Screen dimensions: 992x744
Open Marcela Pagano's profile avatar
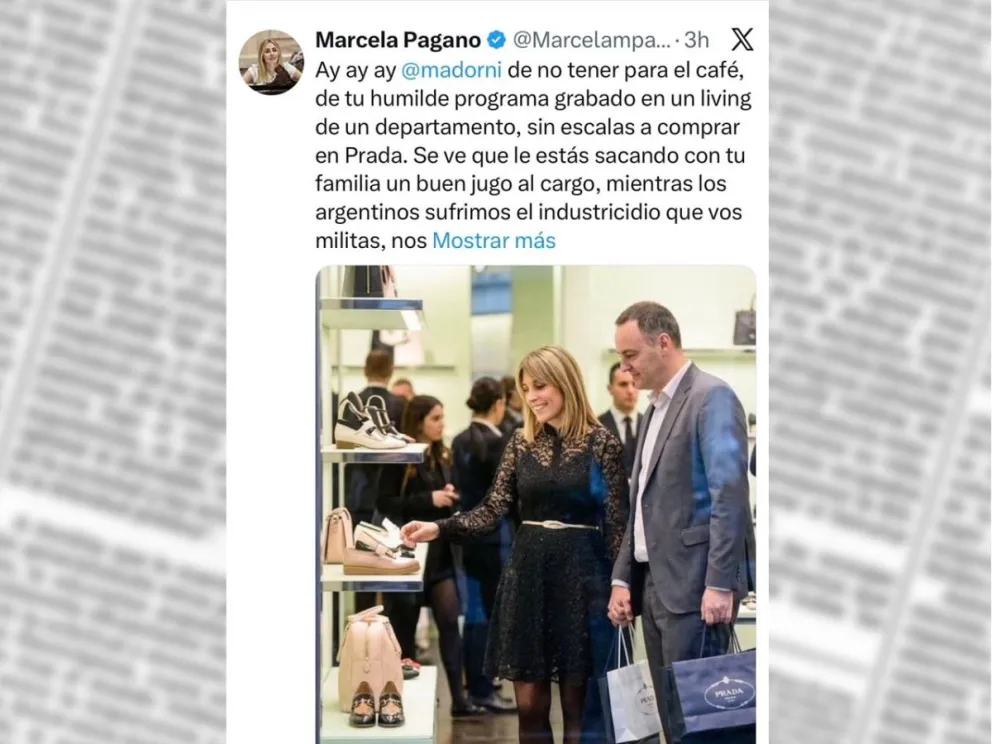(x=271, y=62)
